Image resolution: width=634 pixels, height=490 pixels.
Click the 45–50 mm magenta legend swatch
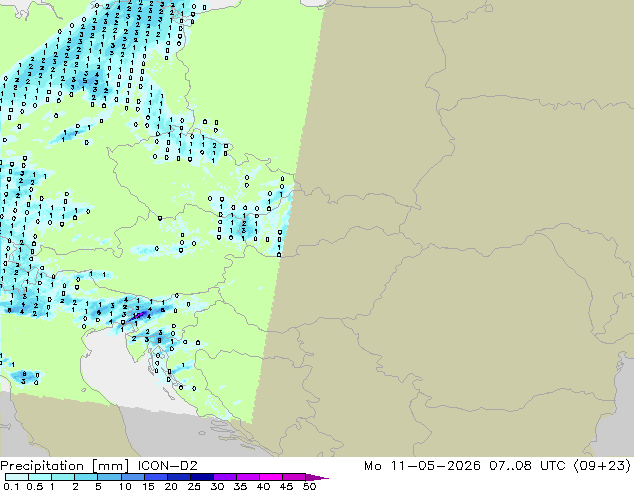pyautogui.click(x=294, y=477)
